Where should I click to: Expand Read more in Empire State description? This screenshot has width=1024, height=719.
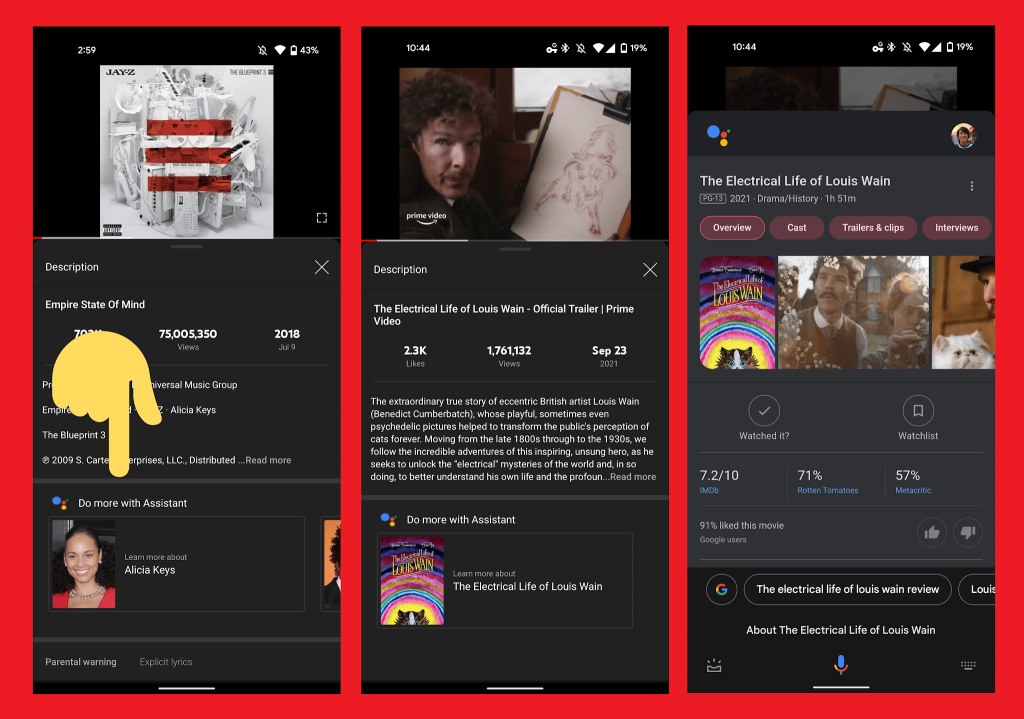point(268,460)
